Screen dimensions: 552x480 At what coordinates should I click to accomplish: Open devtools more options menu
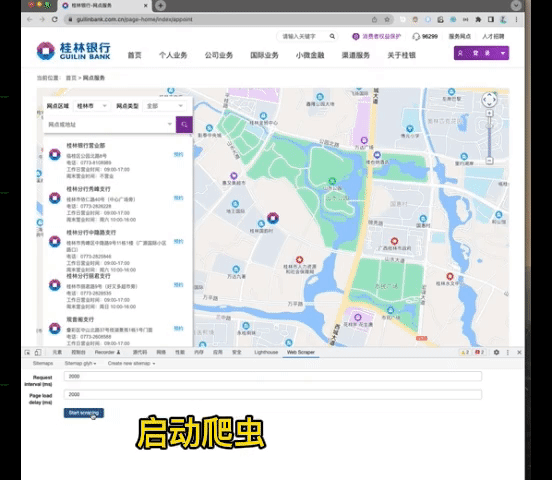coord(508,352)
